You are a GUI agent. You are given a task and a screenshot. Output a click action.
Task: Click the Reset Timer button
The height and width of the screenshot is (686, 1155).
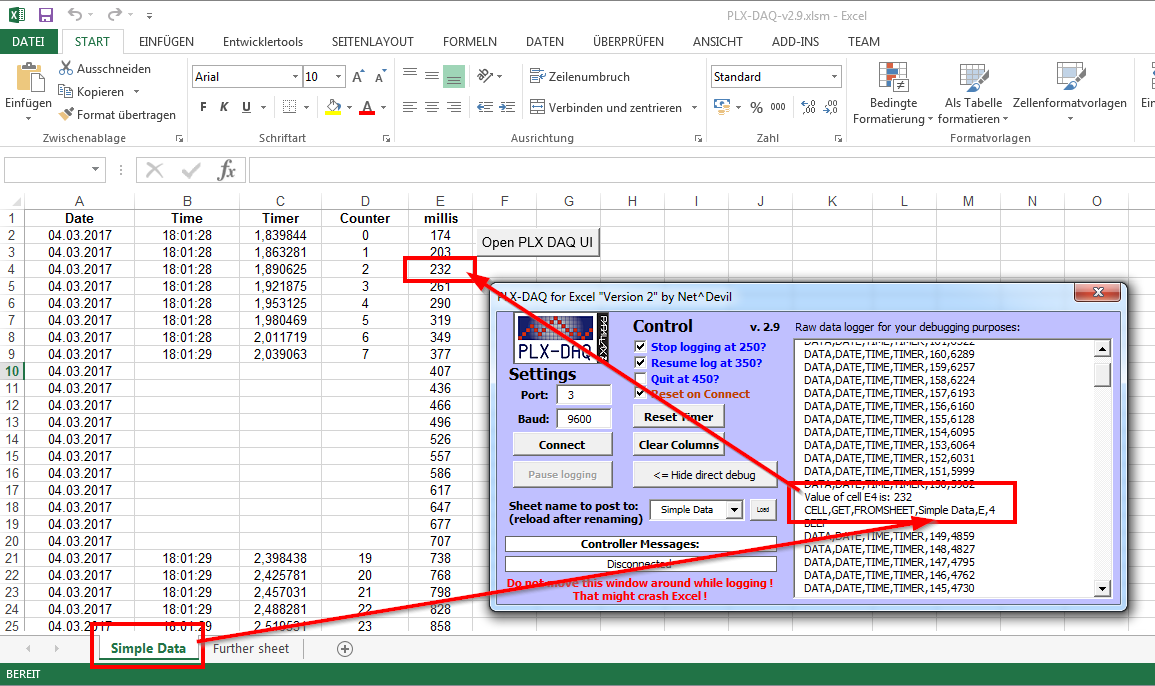click(678, 416)
